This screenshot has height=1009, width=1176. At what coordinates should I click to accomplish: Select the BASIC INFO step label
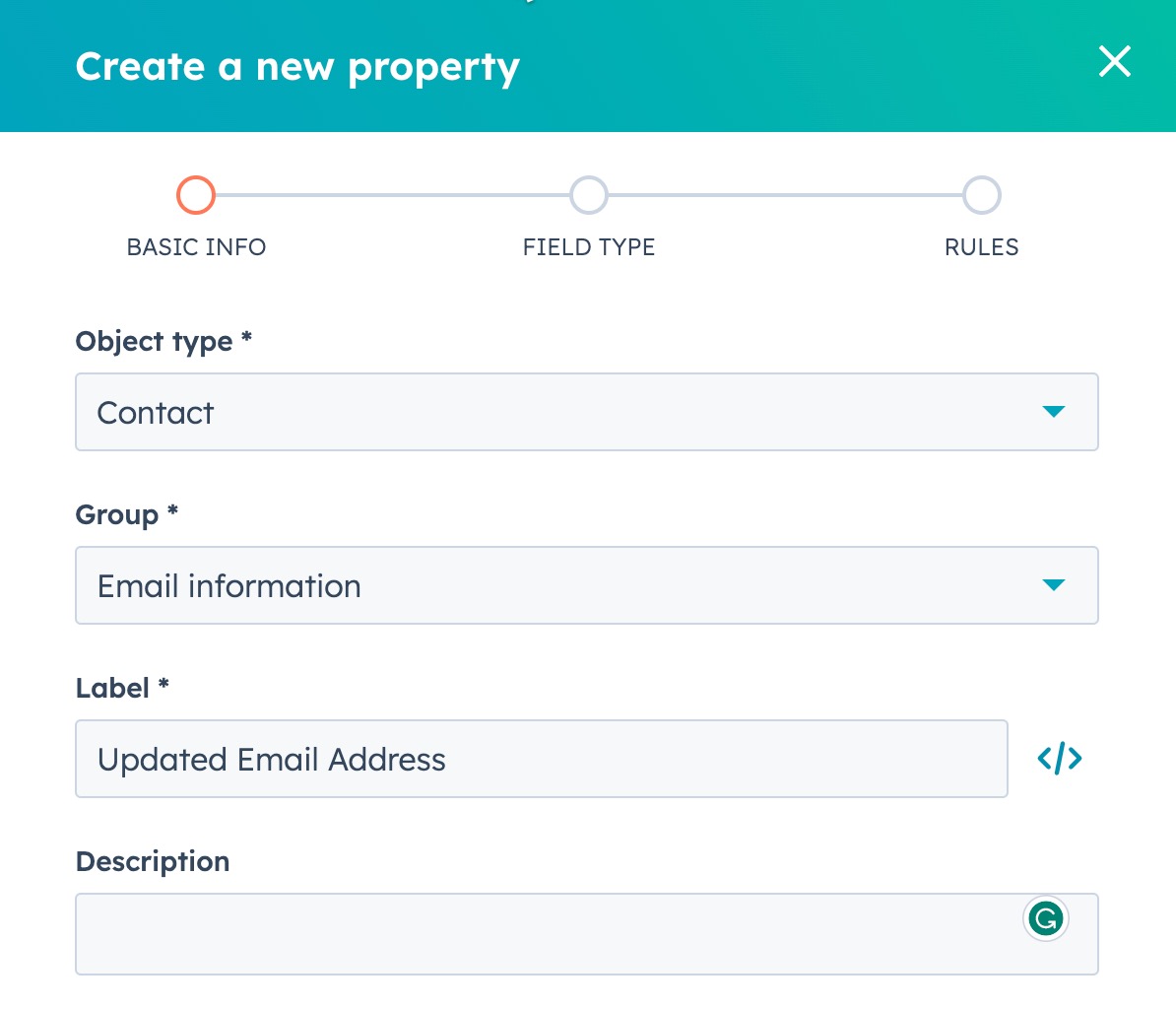coord(196,247)
